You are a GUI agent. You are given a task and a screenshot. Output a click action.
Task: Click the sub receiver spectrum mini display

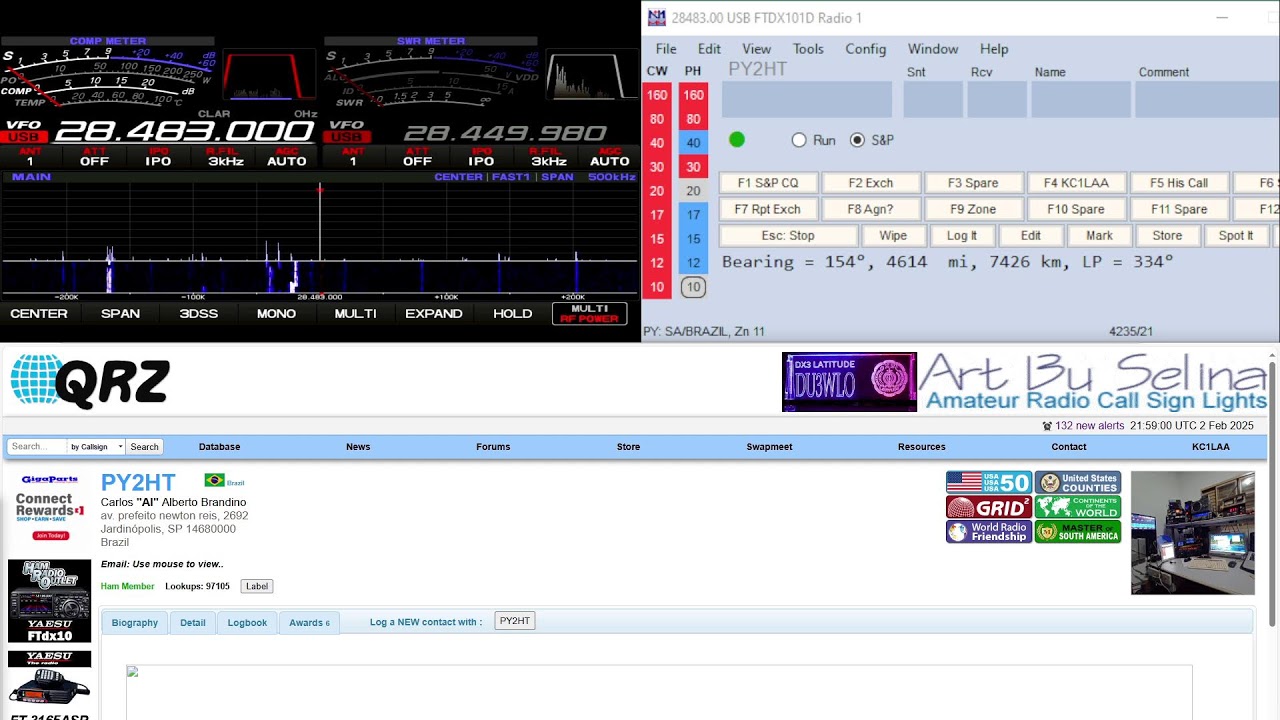pyautogui.click(x=589, y=76)
